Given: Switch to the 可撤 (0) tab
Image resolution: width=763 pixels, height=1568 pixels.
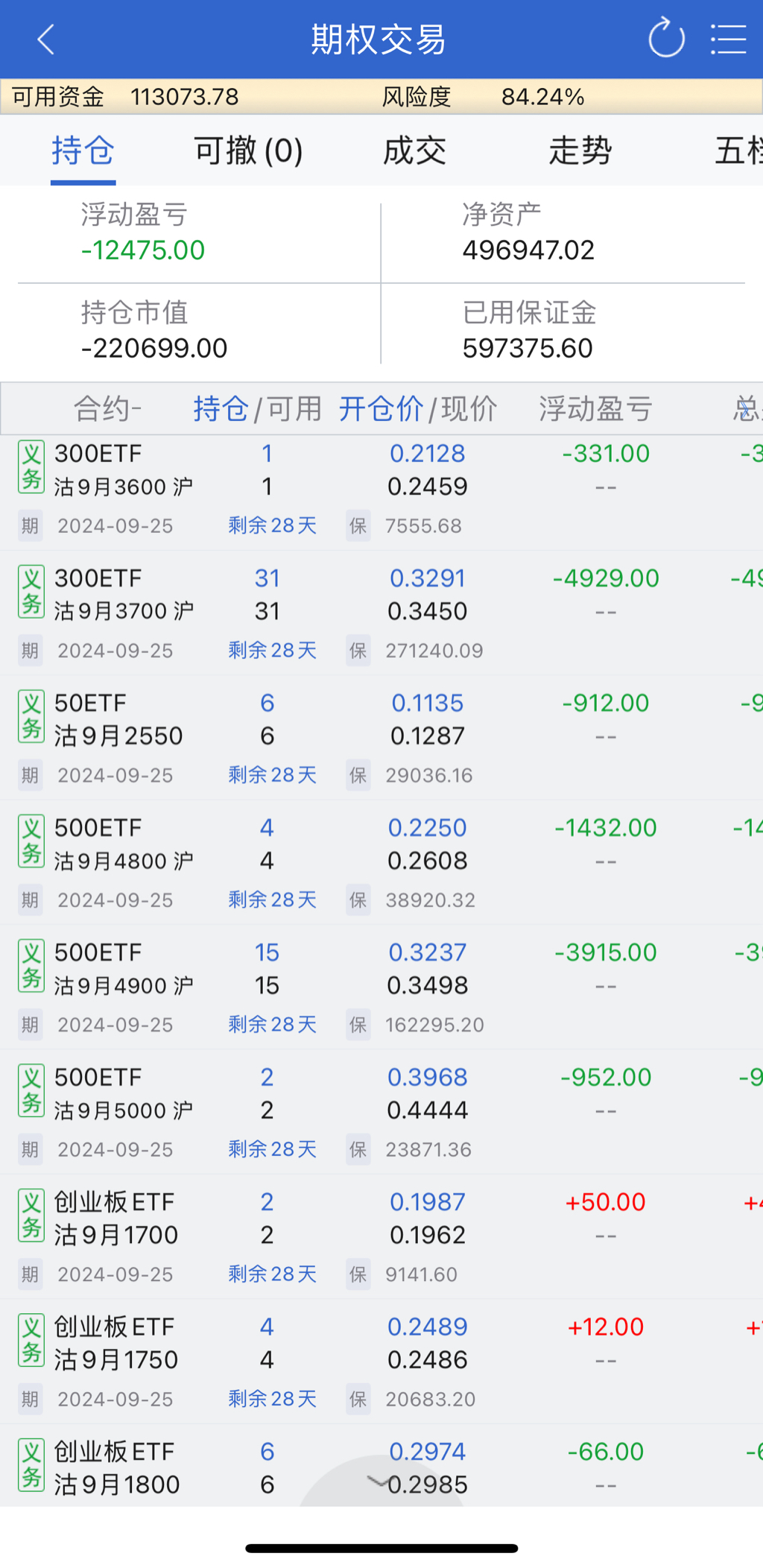Looking at the screenshot, I should click(x=248, y=151).
